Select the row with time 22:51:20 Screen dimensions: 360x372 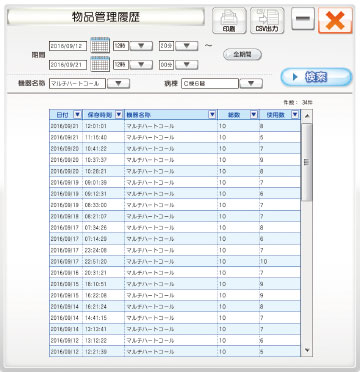(x=175, y=262)
